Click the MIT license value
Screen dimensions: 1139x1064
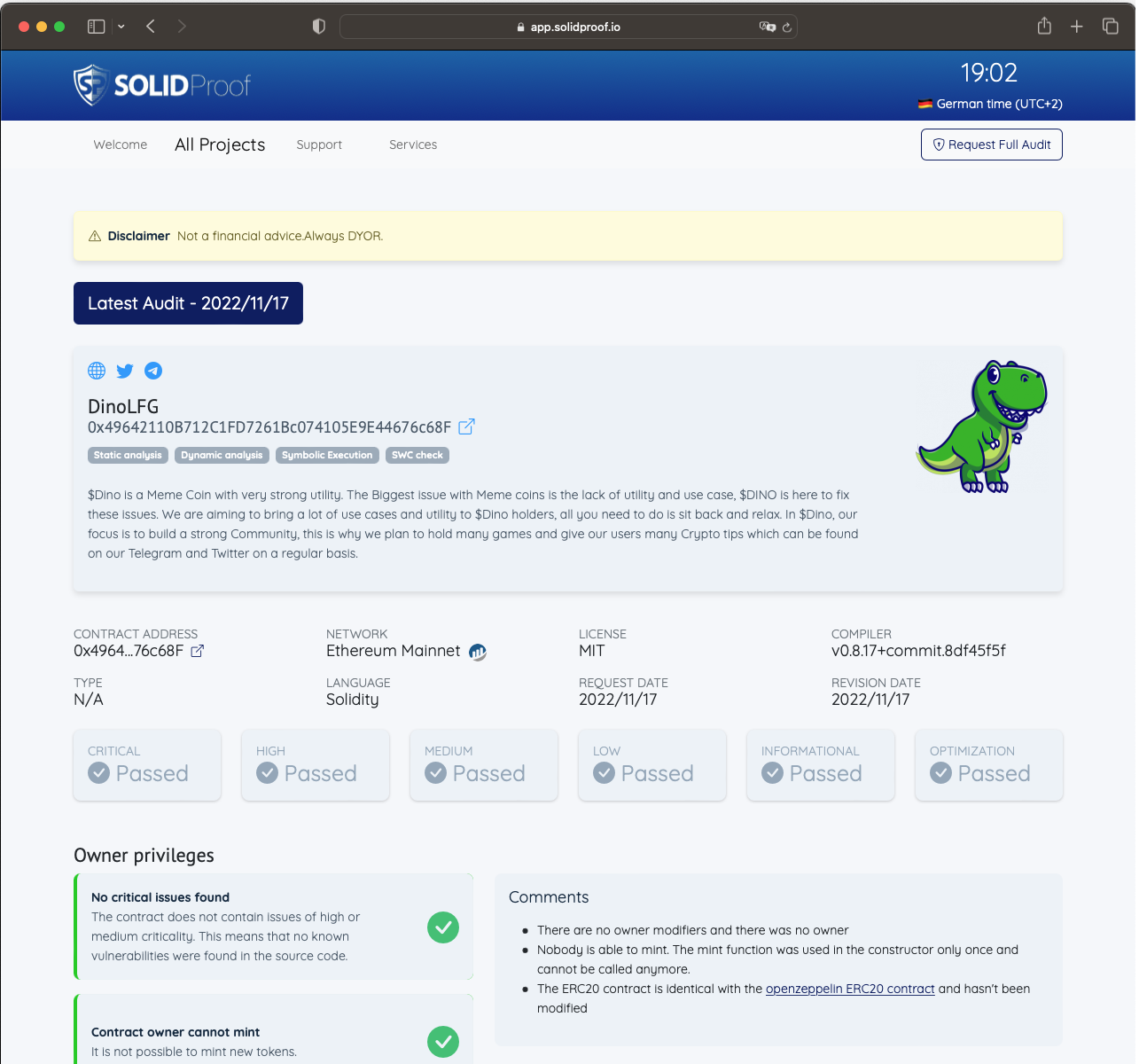592,651
